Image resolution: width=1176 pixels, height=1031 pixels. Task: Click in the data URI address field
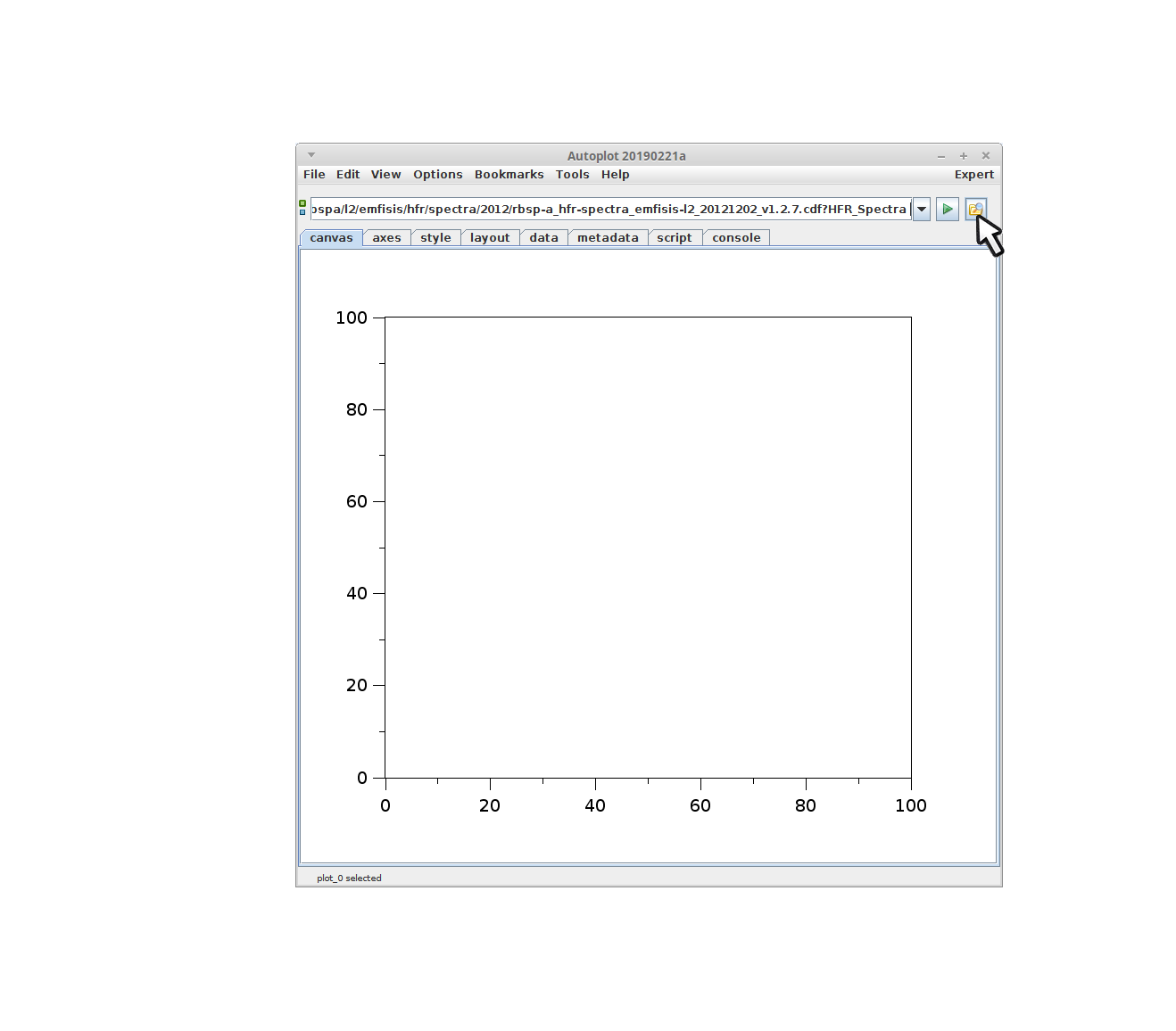tap(610, 210)
